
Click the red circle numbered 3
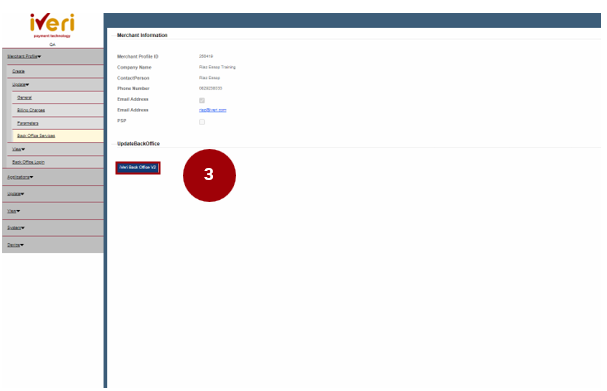pos(209,175)
